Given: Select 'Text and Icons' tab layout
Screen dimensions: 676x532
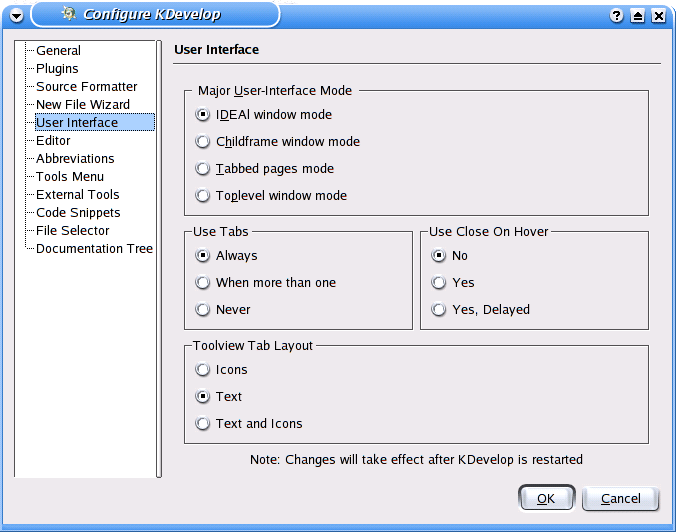Looking at the screenshot, I should 204,424.
